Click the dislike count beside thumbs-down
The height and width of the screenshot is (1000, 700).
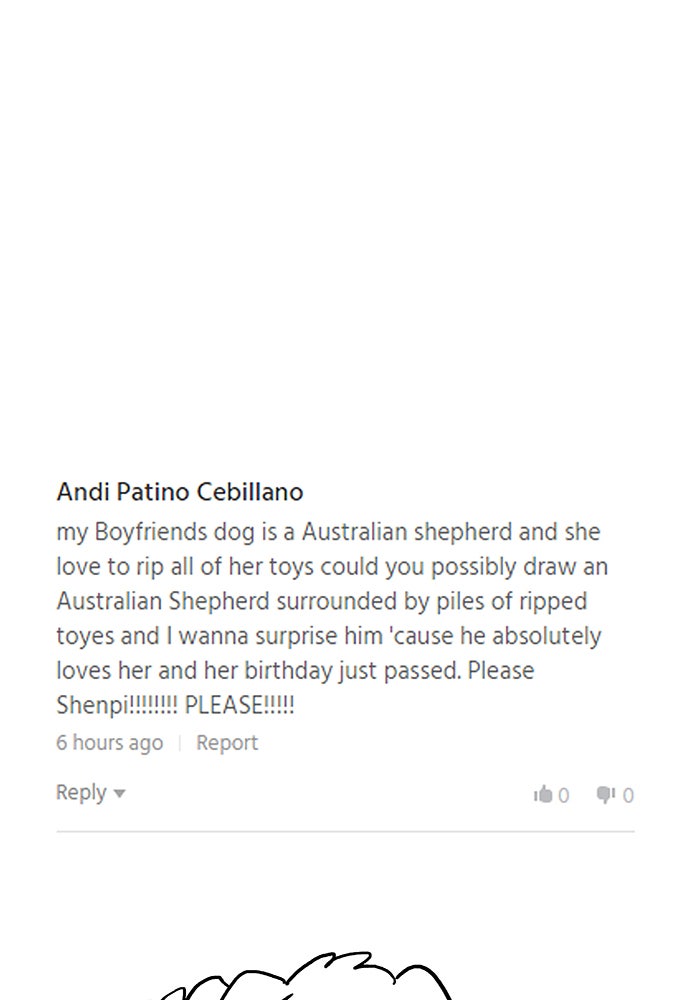628,796
